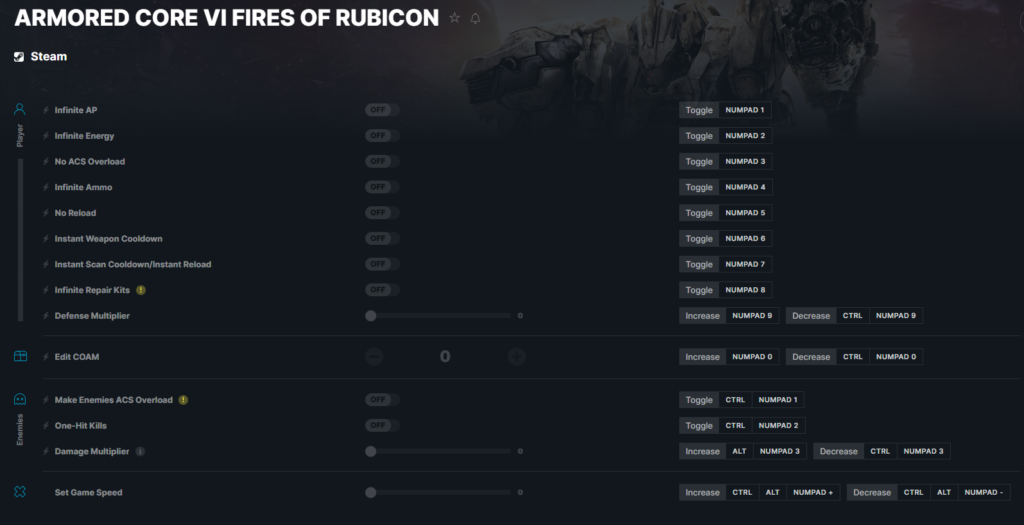This screenshot has width=1024, height=525.
Task: Click the Enemies sidebar label
Action: (x=20, y=430)
